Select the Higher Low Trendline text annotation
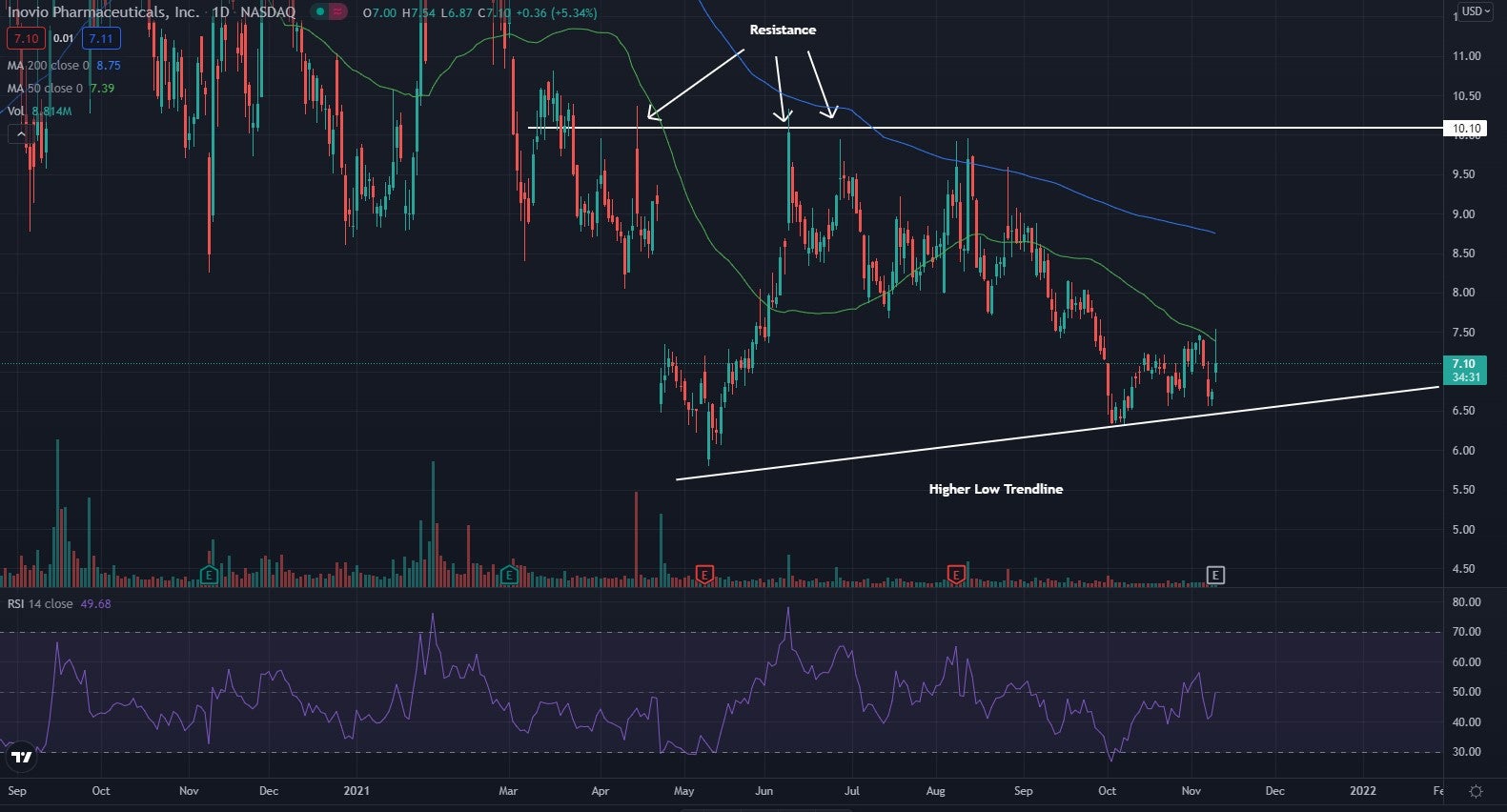1507x812 pixels. click(x=996, y=489)
